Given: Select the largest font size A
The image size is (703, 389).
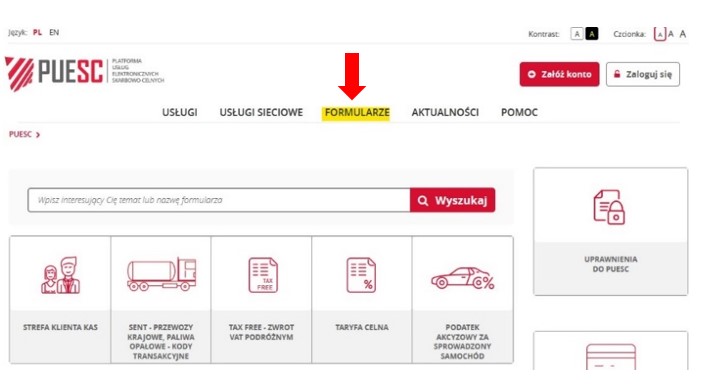Looking at the screenshot, I should coord(682,34).
